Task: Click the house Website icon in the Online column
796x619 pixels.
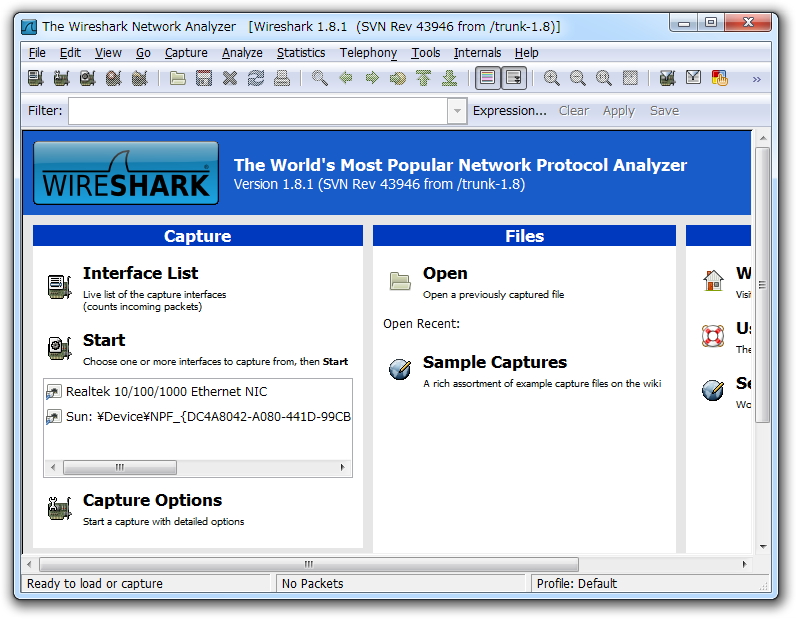Action: click(713, 280)
